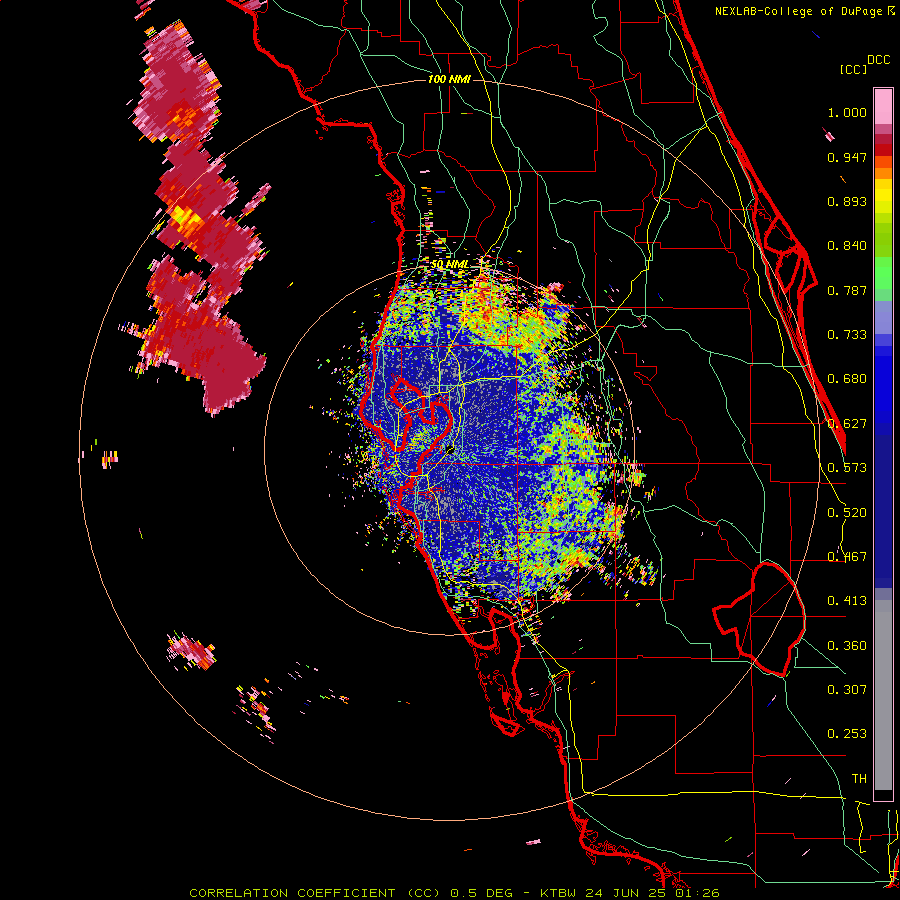Click the KTBW station identifier

(560, 893)
